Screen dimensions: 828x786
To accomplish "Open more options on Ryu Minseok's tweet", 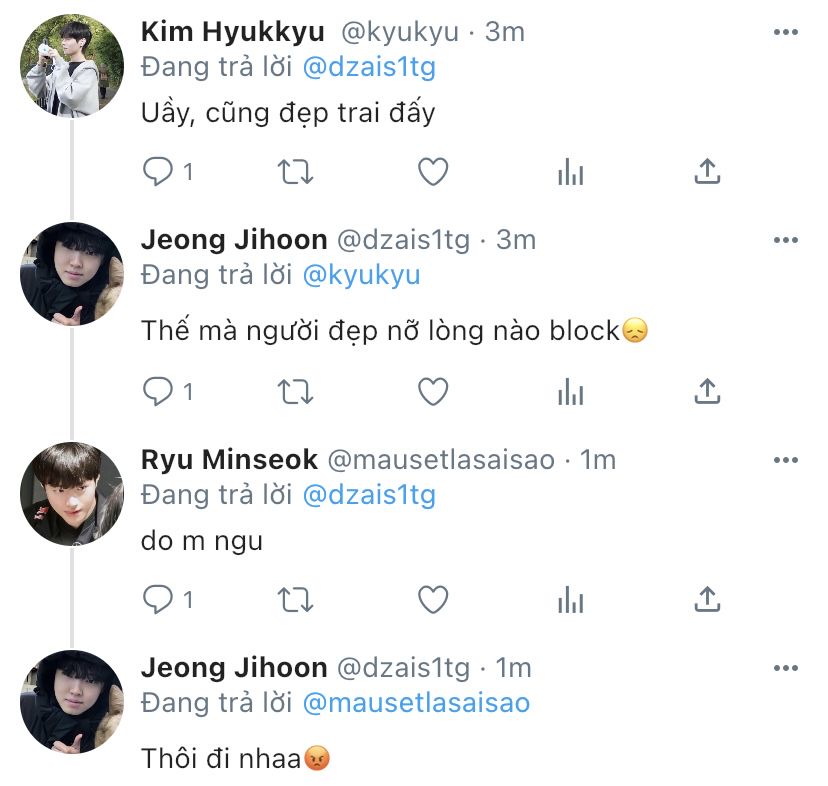I will [787, 460].
